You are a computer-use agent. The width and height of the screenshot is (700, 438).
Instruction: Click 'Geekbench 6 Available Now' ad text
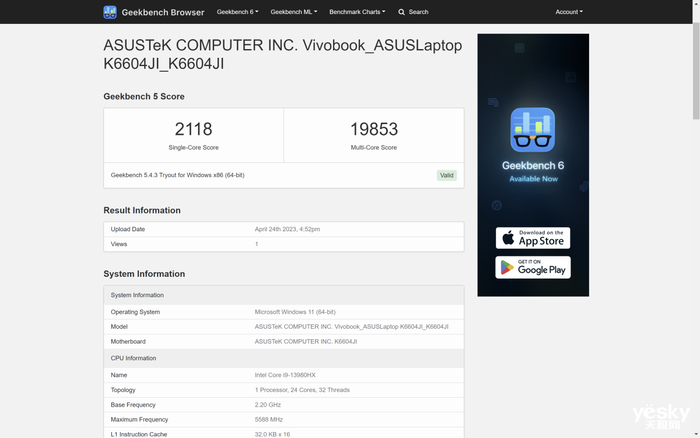click(533, 171)
